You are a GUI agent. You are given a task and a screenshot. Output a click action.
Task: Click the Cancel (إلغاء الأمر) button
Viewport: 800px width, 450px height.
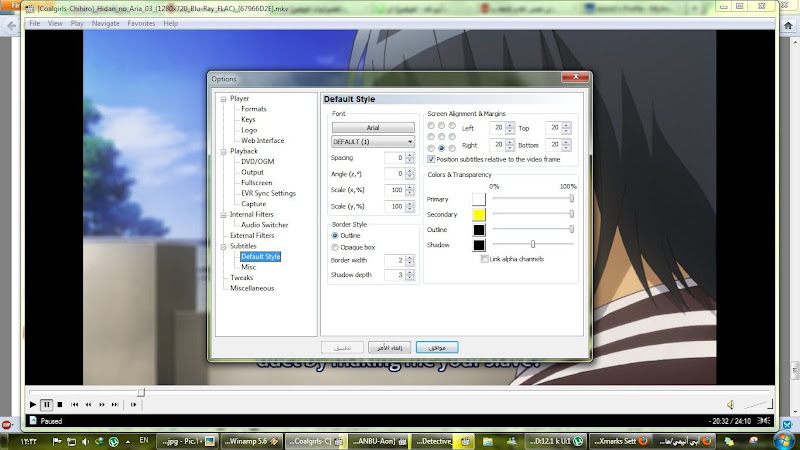(x=389, y=347)
